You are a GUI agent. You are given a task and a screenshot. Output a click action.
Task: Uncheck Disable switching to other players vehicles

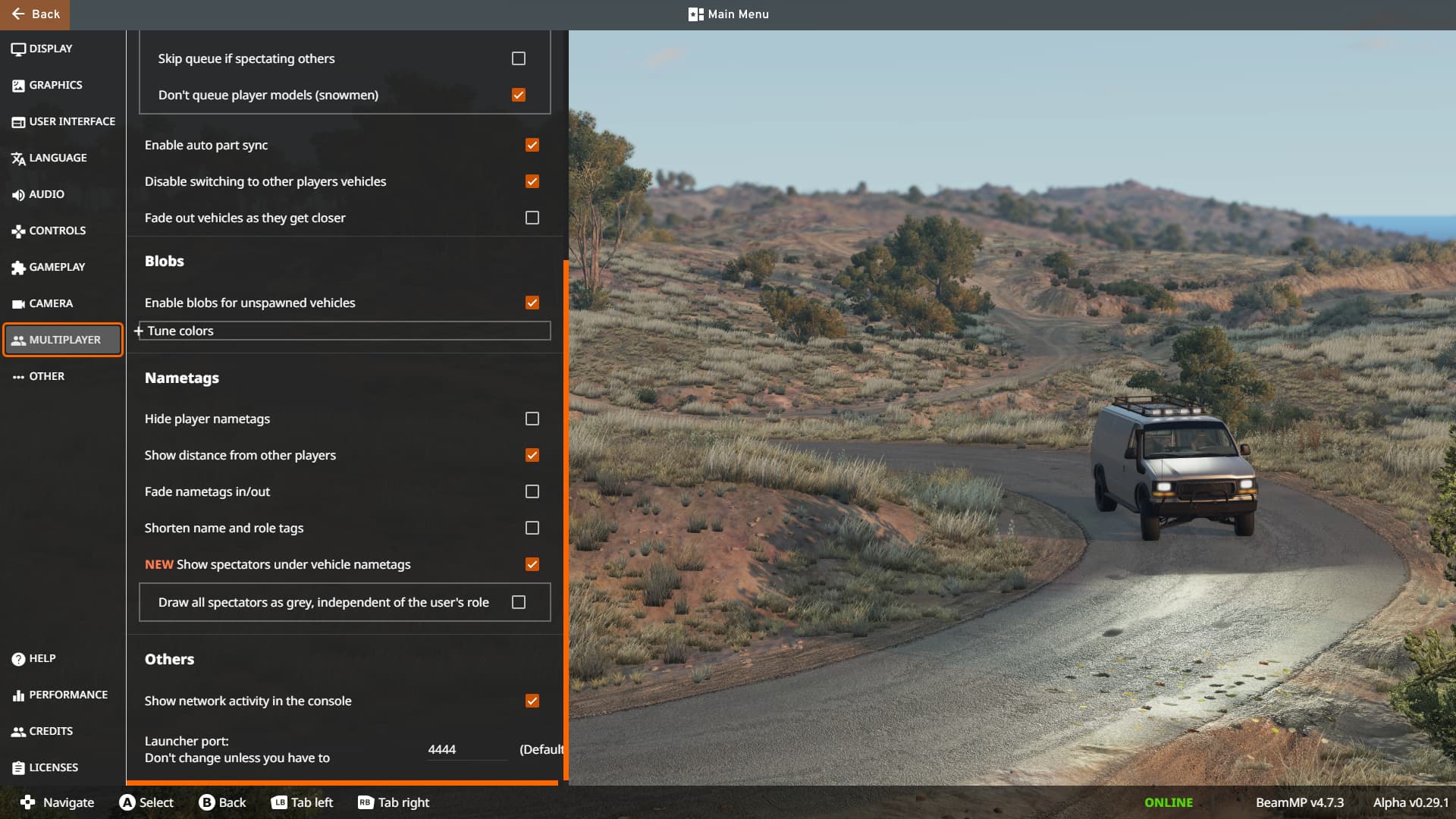[x=532, y=181]
